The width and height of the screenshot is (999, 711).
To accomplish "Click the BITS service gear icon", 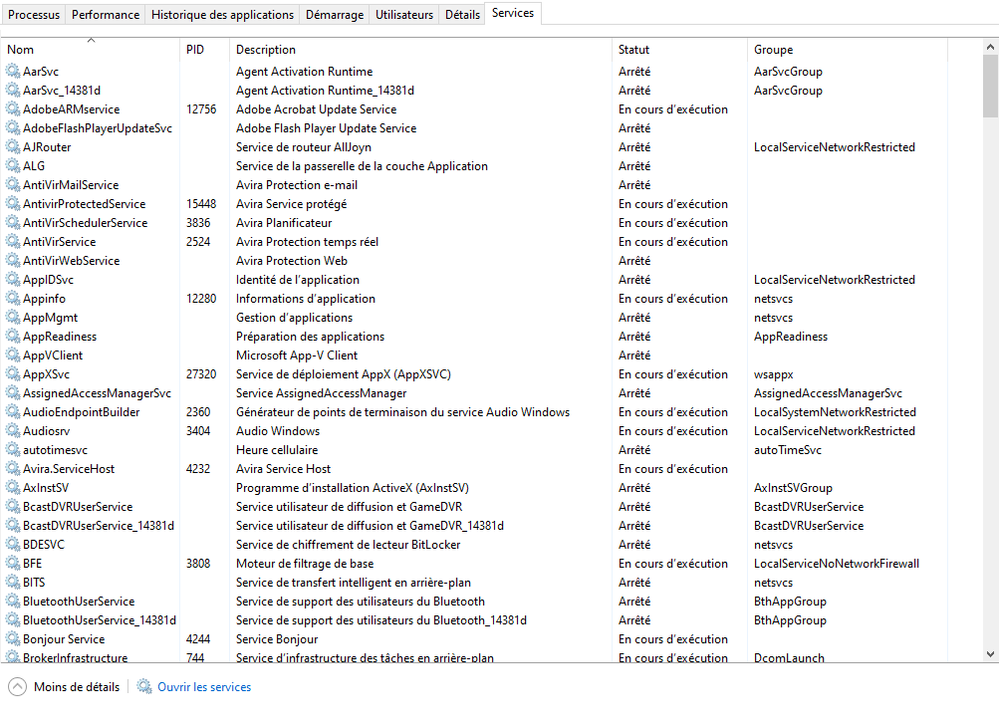I will click(13, 582).
